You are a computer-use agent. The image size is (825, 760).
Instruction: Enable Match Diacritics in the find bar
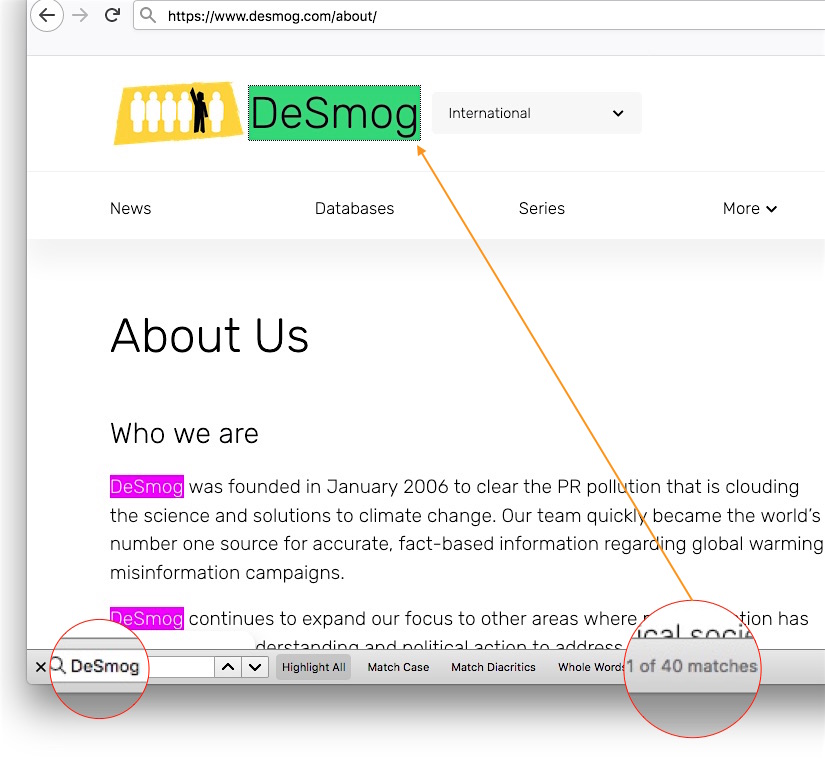pyautogui.click(x=493, y=667)
